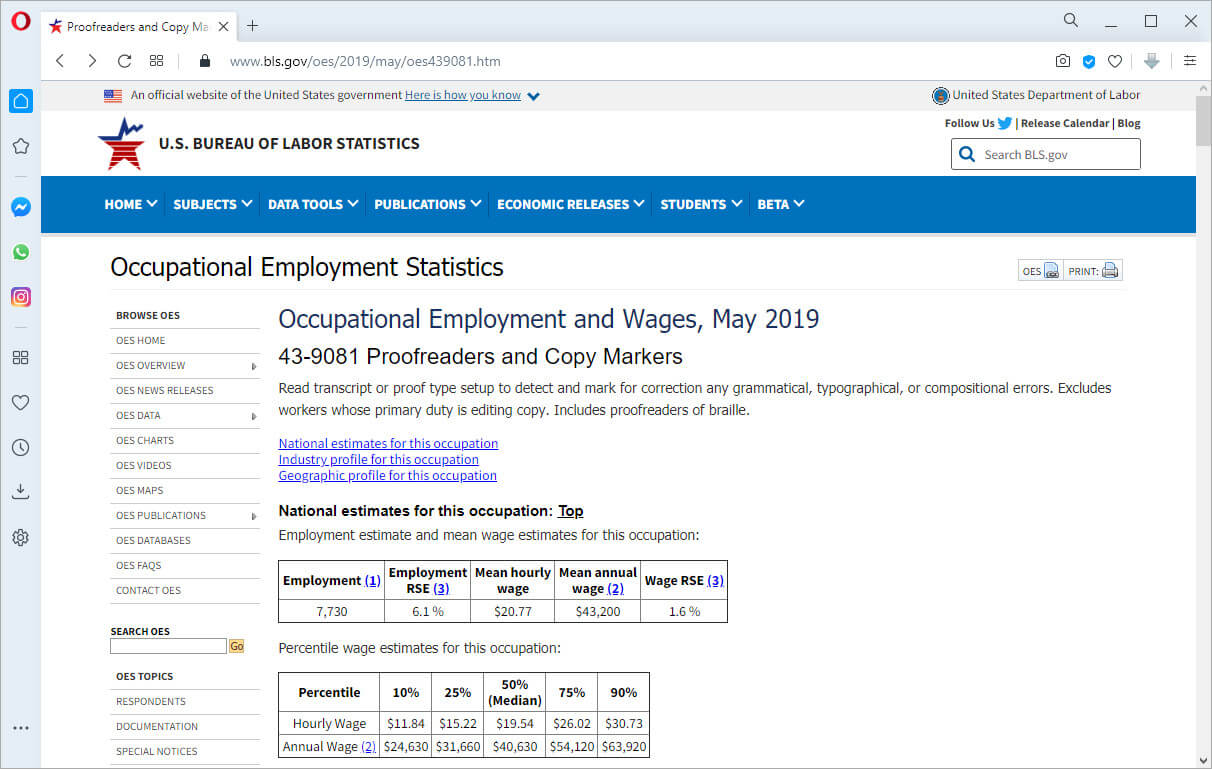The height and width of the screenshot is (769, 1212).
Task: Open Geographic profile for this occupation link
Action: click(x=387, y=475)
